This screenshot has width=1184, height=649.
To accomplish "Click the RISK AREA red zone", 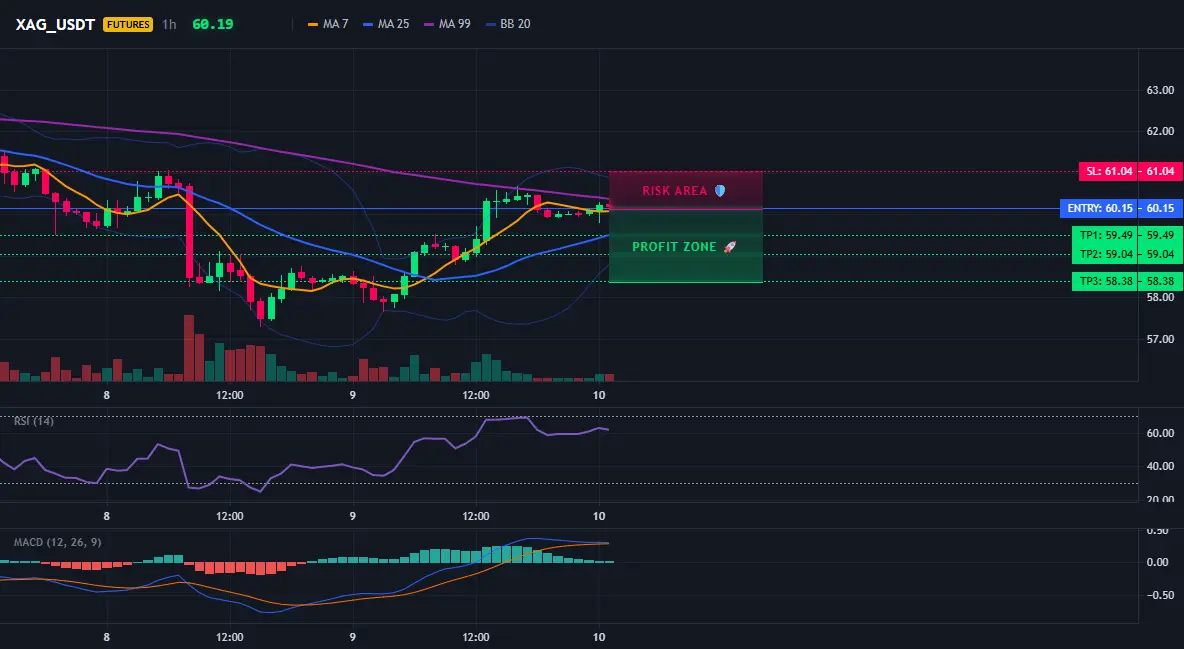I will pyautogui.click(x=686, y=190).
